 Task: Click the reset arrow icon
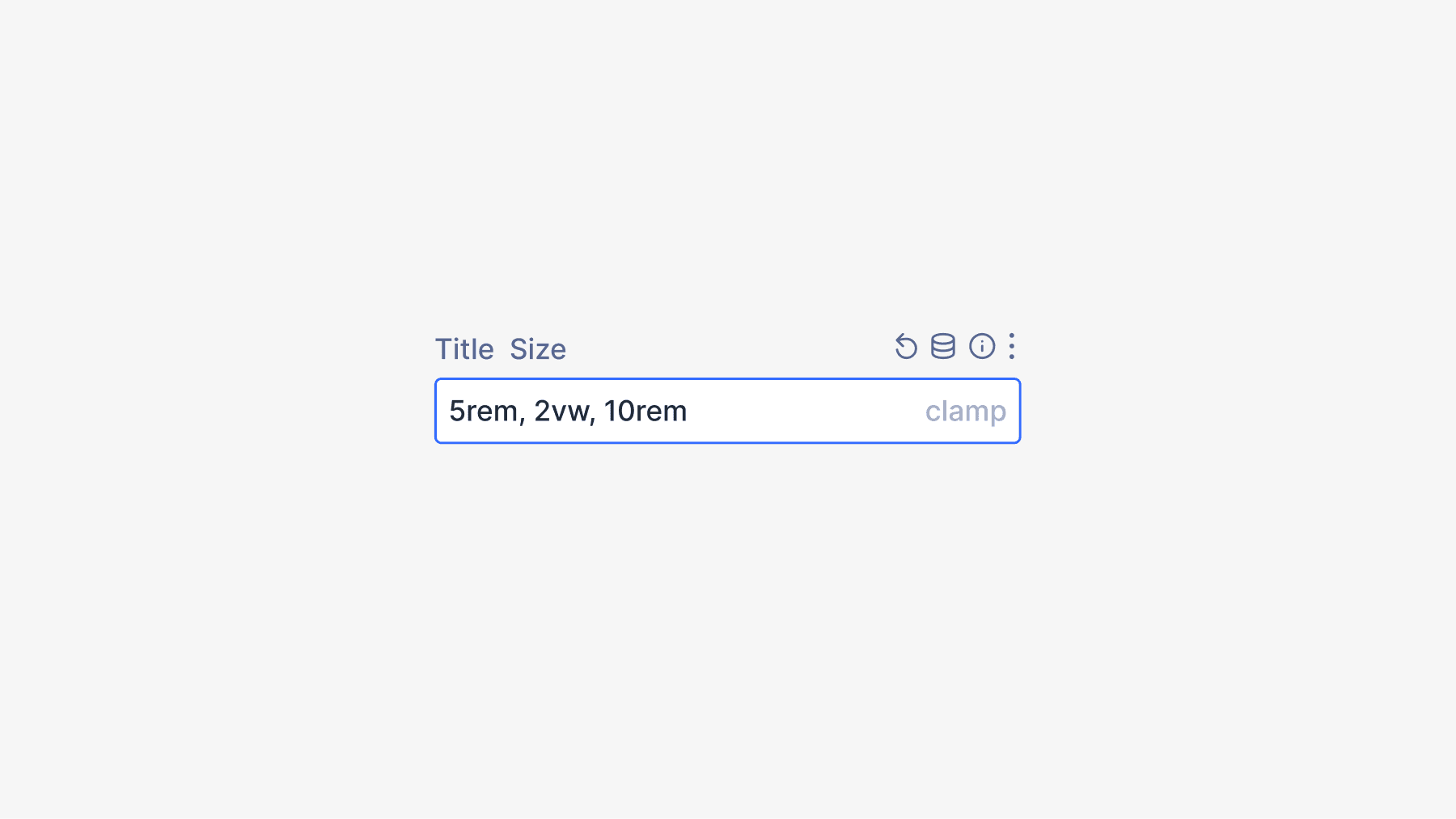point(906,347)
